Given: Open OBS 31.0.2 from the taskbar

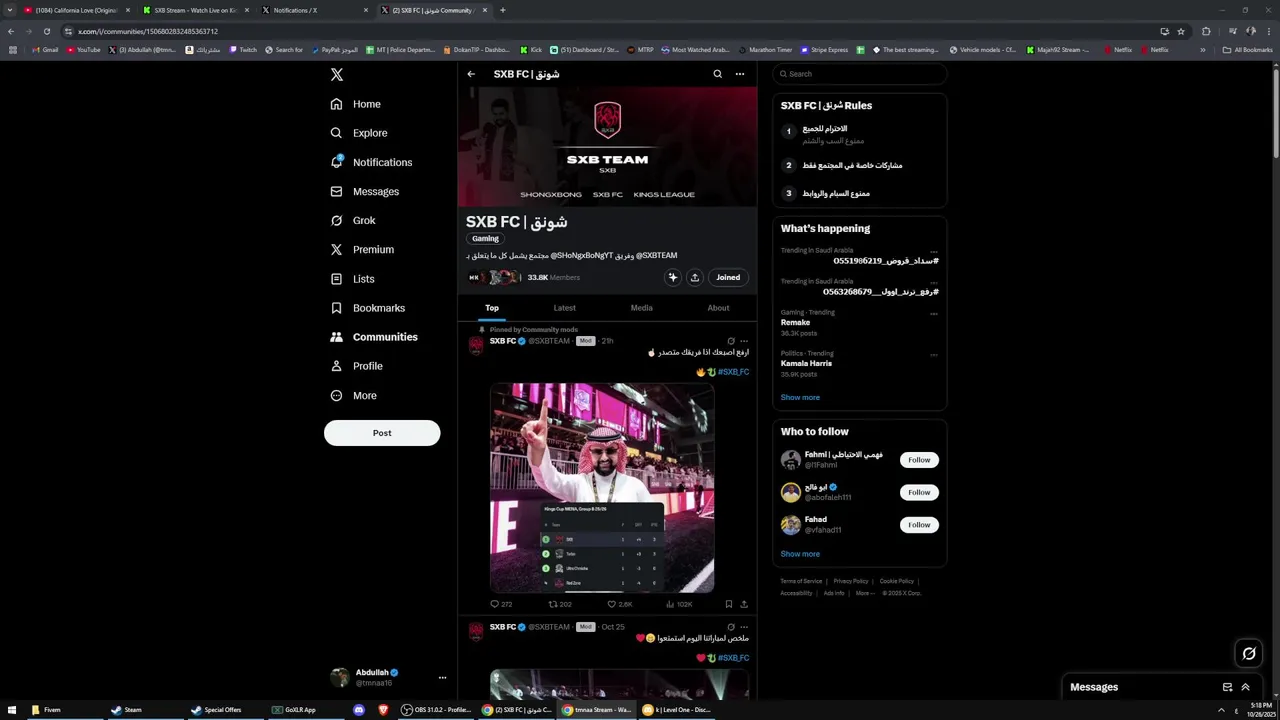Looking at the screenshot, I should 437,710.
